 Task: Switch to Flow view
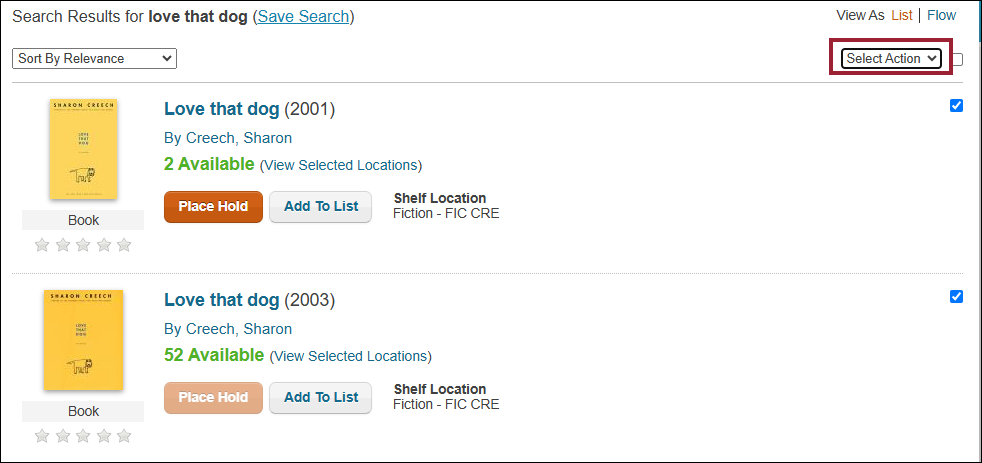coord(941,16)
